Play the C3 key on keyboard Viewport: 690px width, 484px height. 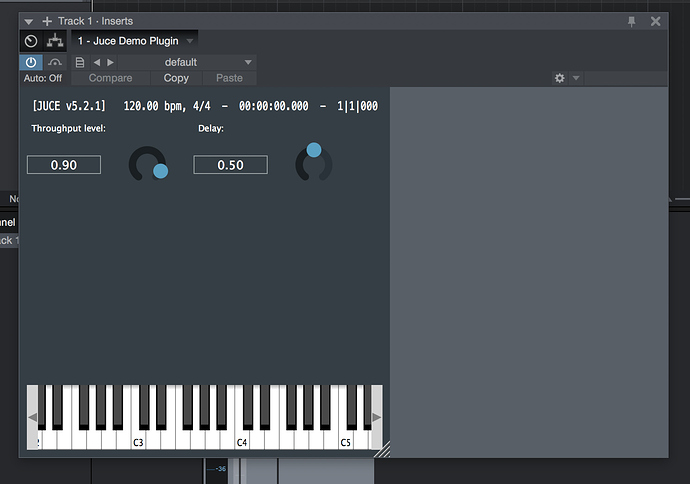(x=138, y=440)
